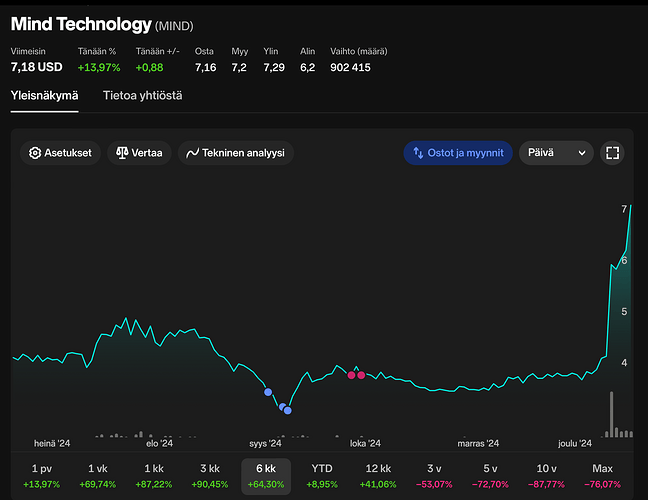Expand the Päivä interval dropdown
648x500 pixels.
click(556, 153)
